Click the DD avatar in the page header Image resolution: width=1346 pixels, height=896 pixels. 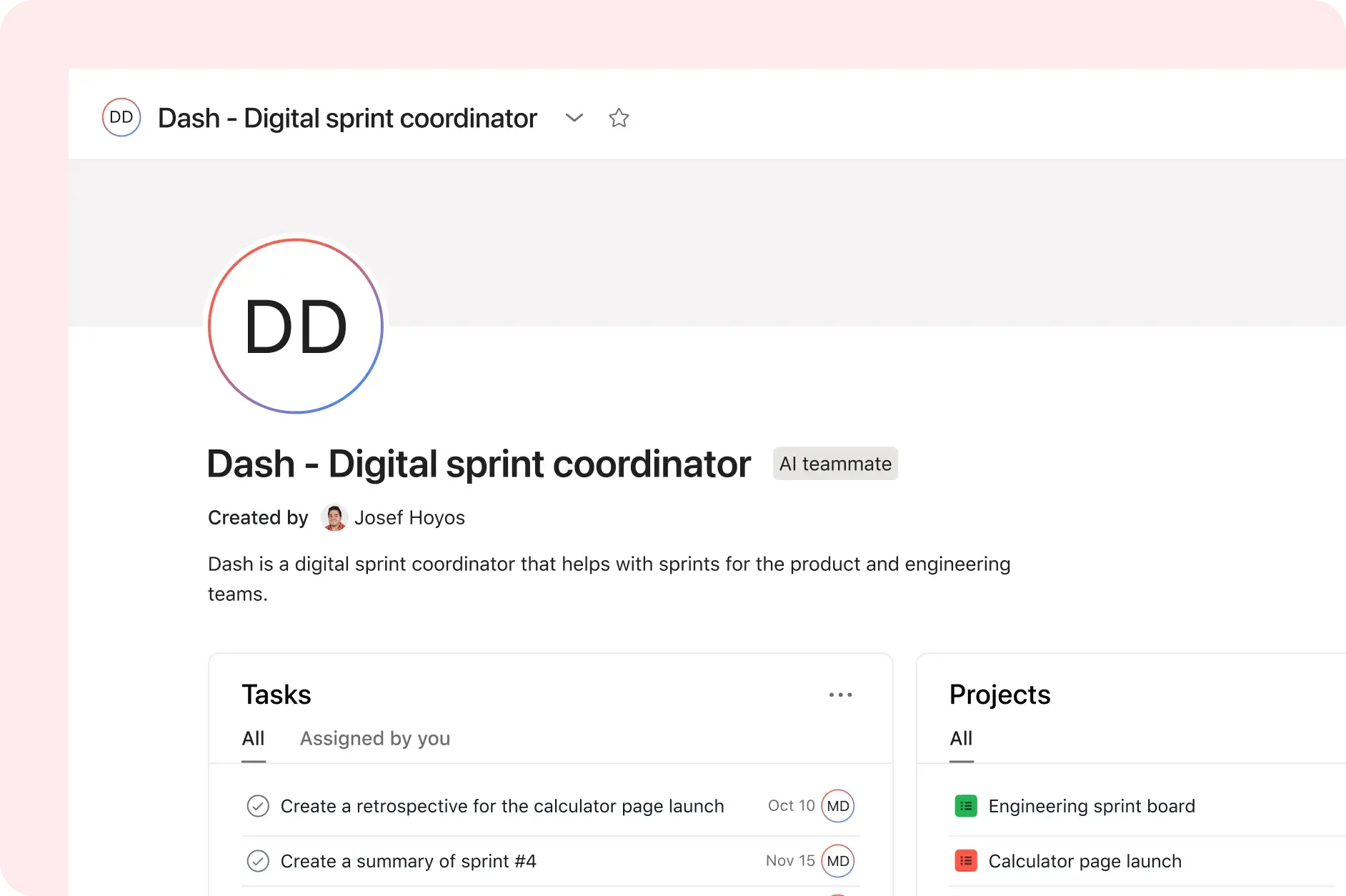121,117
